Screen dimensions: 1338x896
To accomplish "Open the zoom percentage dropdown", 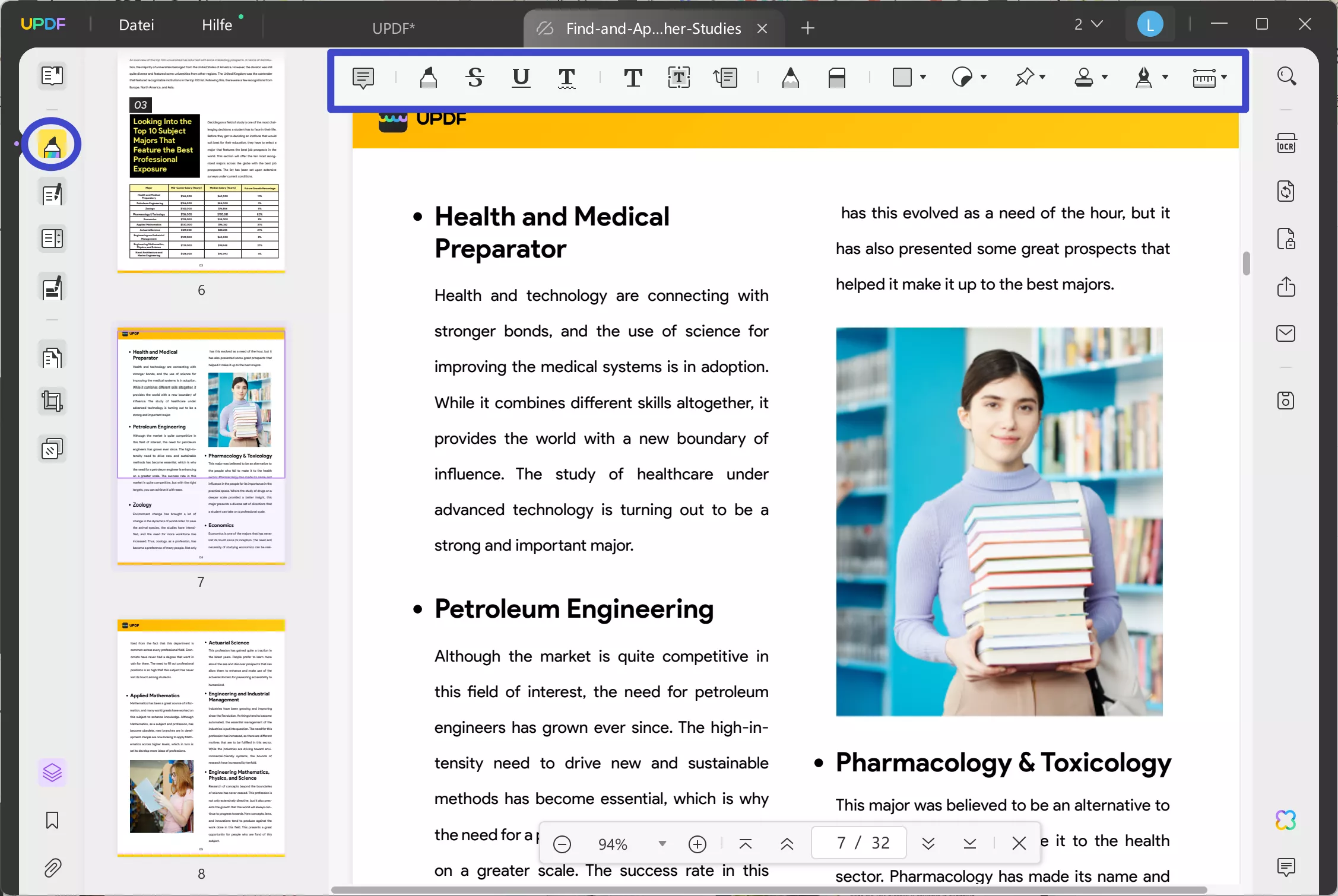I will [663, 843].
